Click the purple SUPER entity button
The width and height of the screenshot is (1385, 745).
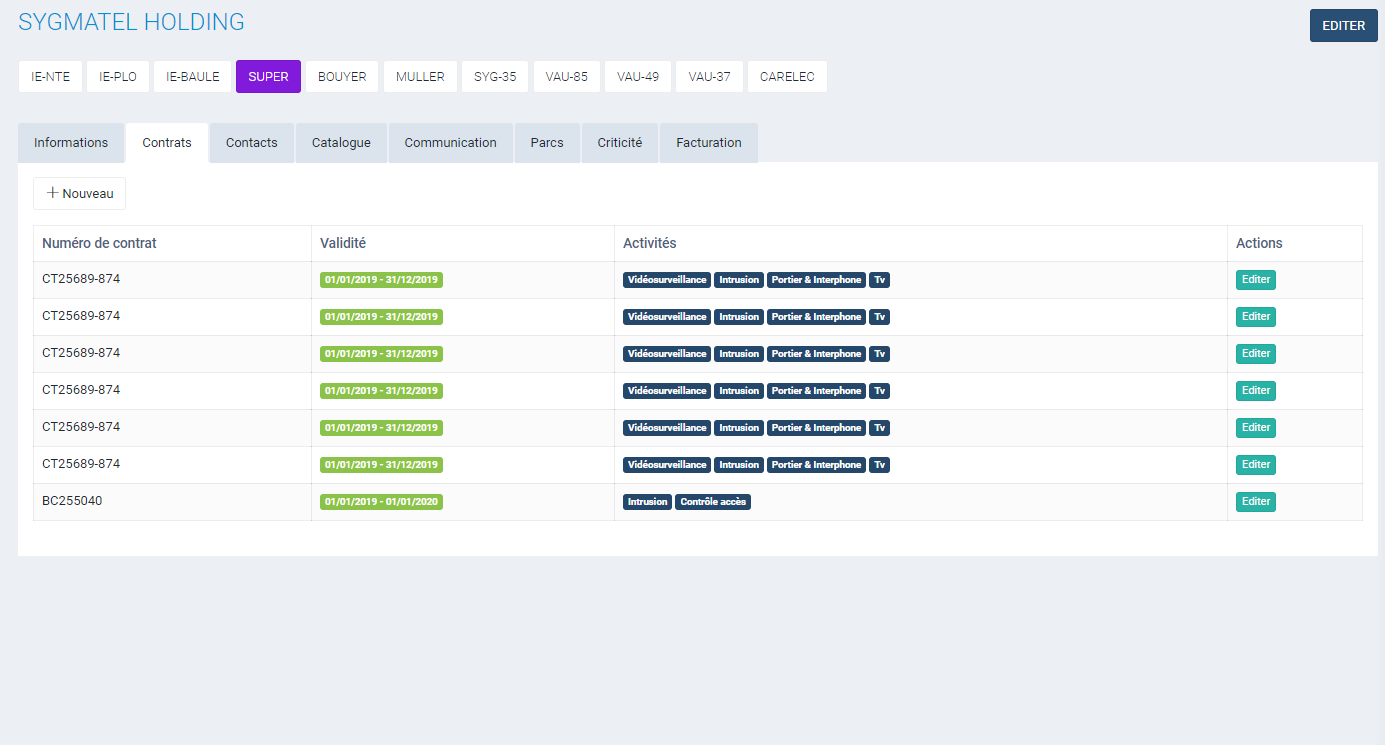pyautogui.click(x=268, y=77)
